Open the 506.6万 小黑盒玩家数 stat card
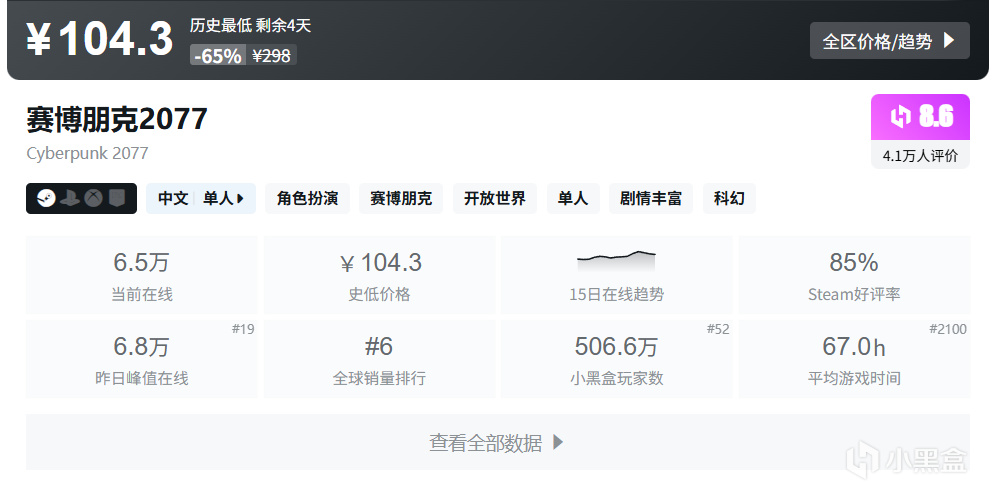This screenshot has height=492, width=996. pos(617,359)
